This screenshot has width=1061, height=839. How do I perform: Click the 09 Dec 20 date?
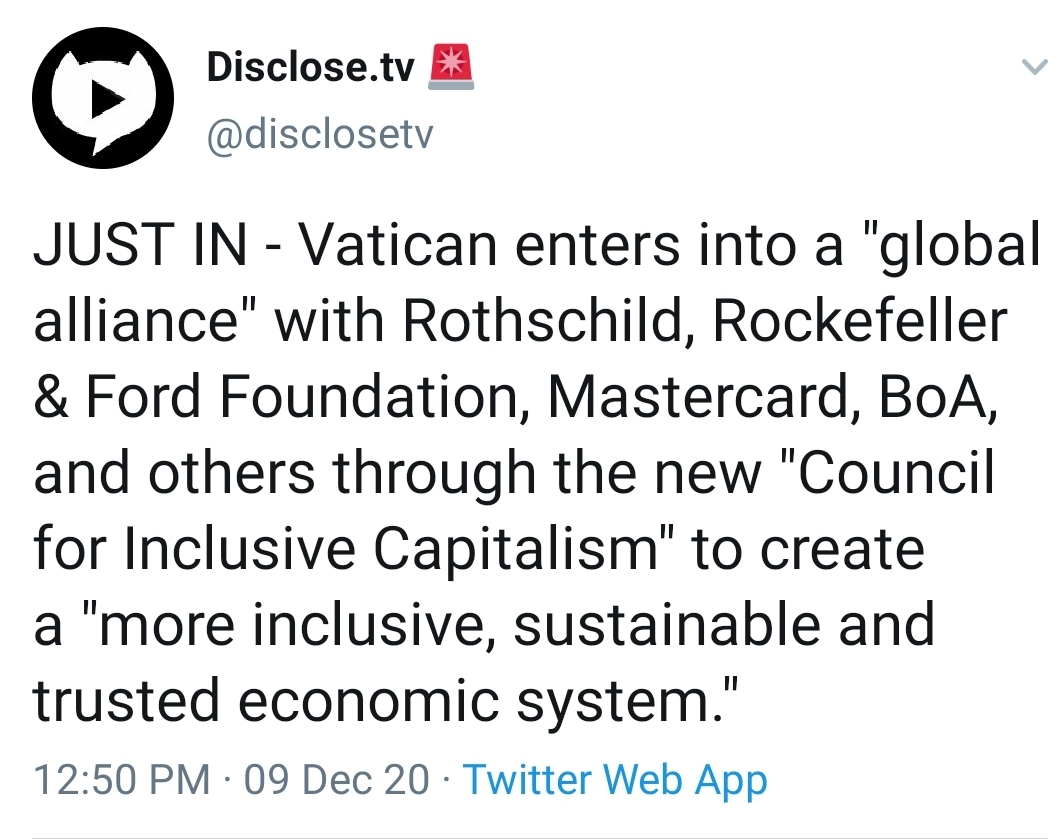[x=337, y=780]
